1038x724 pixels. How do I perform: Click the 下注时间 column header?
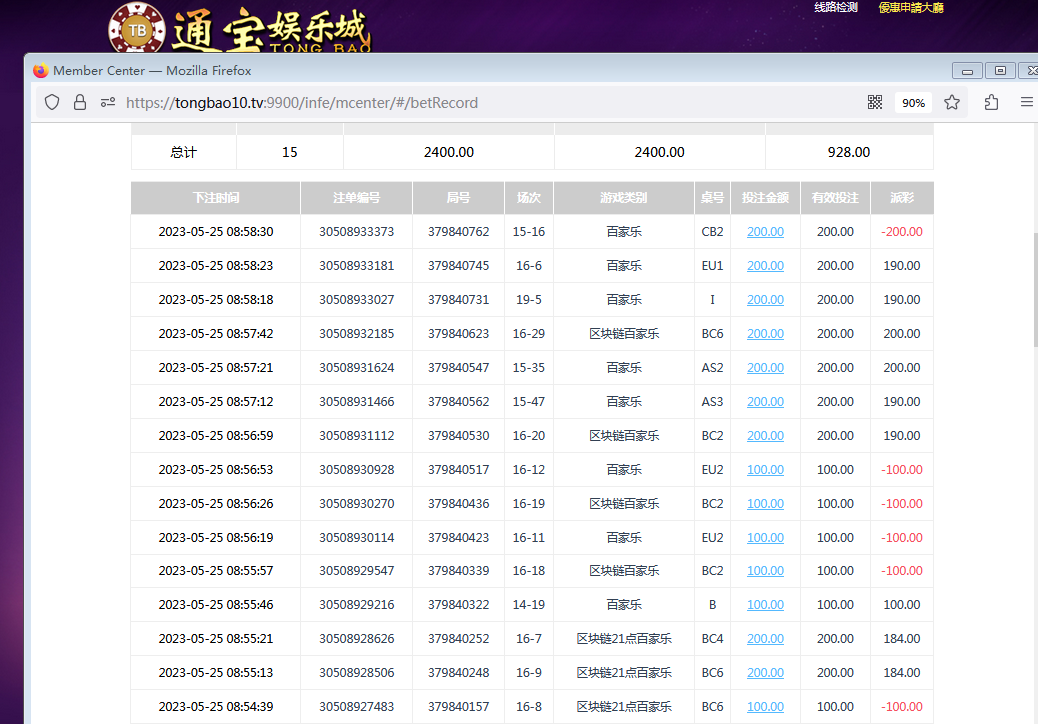click(216, 198)
